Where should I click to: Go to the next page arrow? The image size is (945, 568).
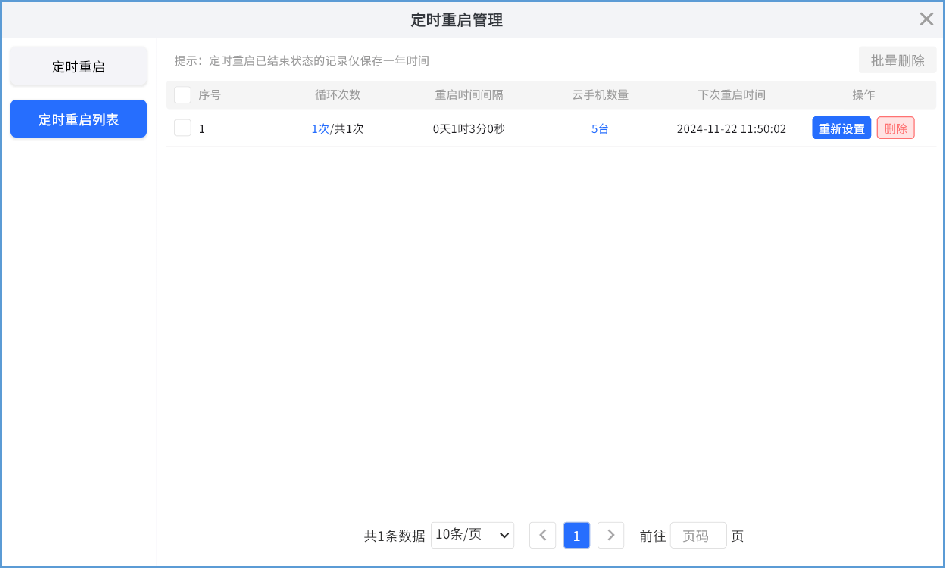coord(610,535)
